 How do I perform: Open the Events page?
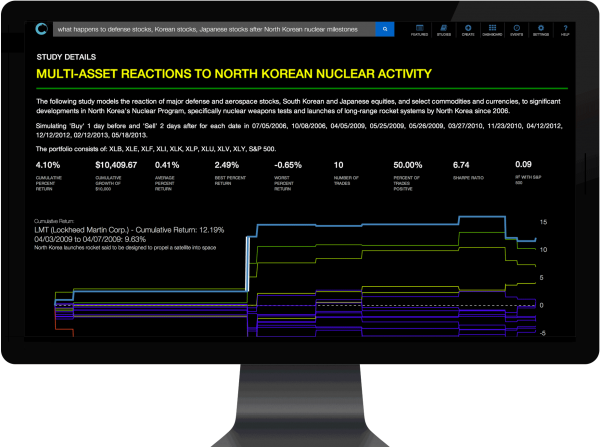tap(518, 29)
